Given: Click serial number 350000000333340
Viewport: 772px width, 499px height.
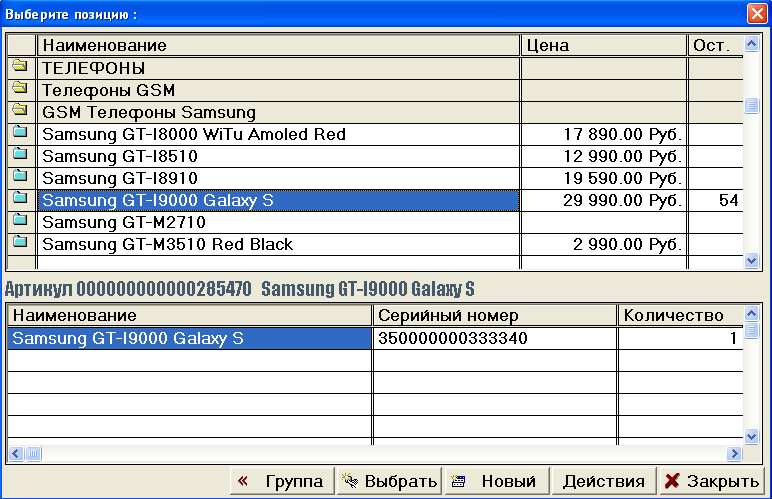Looking at the screenshot, I should click(495, 338).
